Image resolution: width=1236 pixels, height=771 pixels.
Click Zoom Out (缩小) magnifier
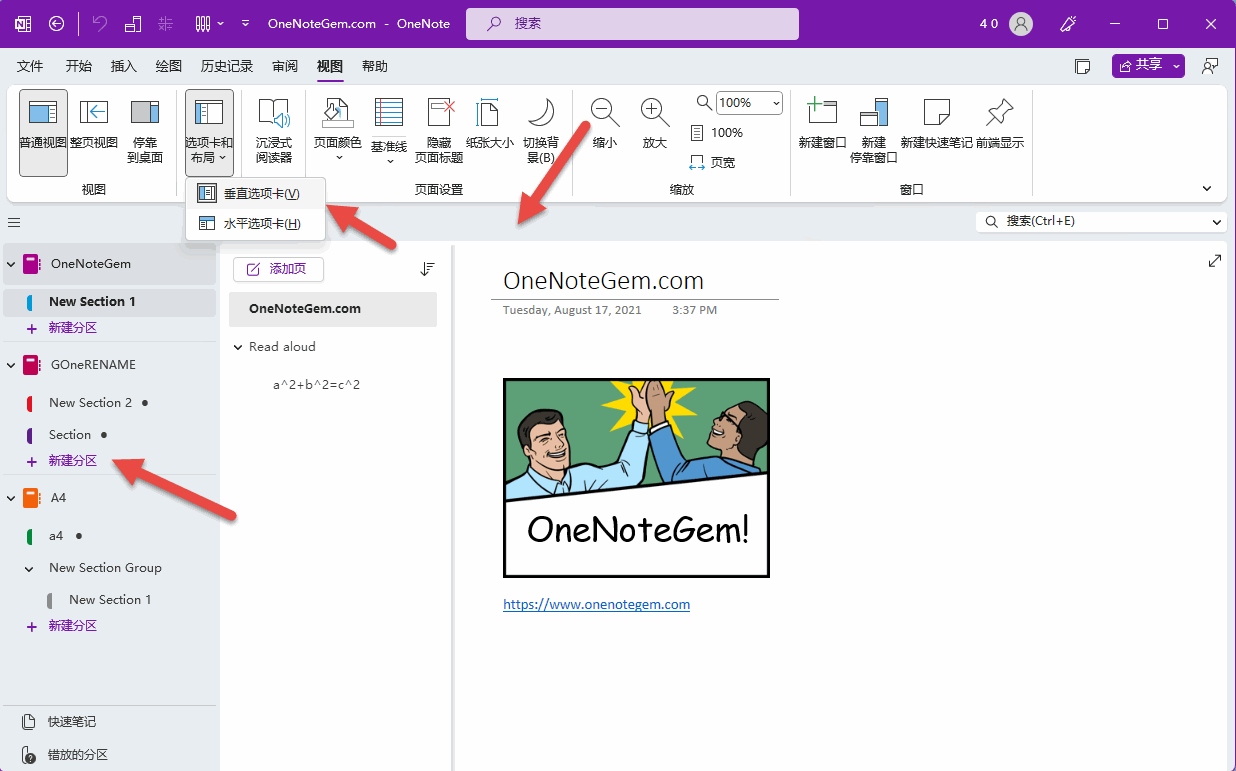pos(605,126)
